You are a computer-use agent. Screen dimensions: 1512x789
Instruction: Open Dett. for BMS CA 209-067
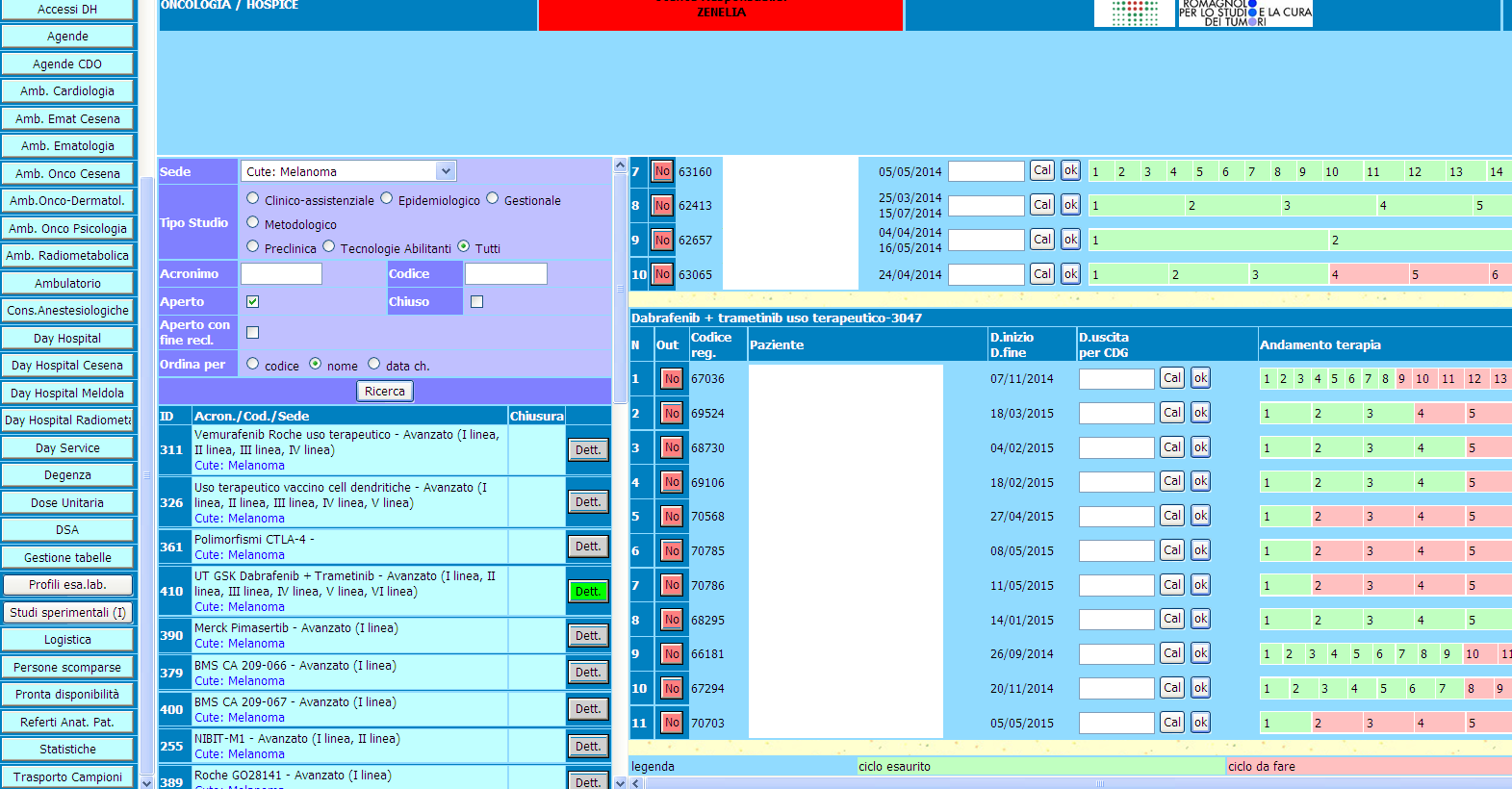588,708
